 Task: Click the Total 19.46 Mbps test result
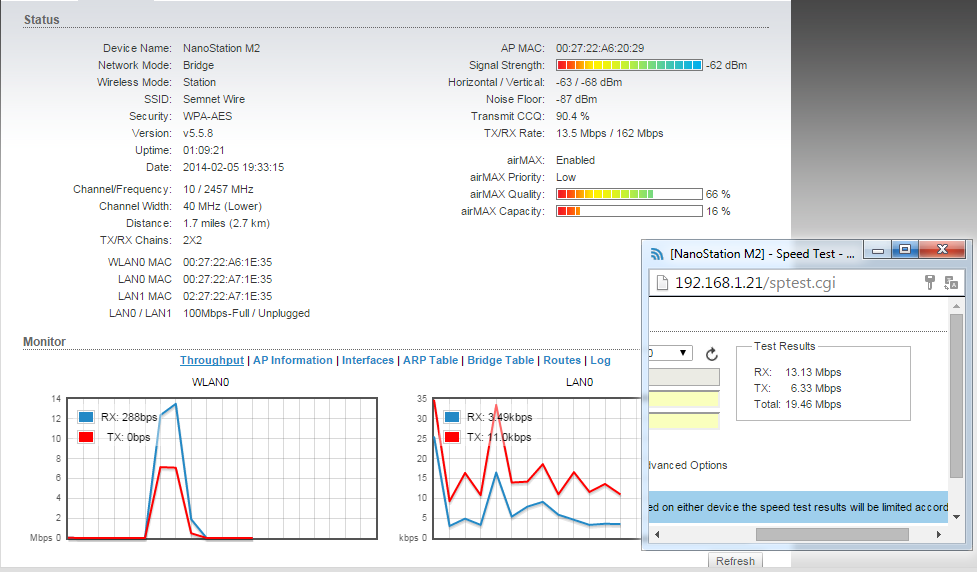[798, 404]
